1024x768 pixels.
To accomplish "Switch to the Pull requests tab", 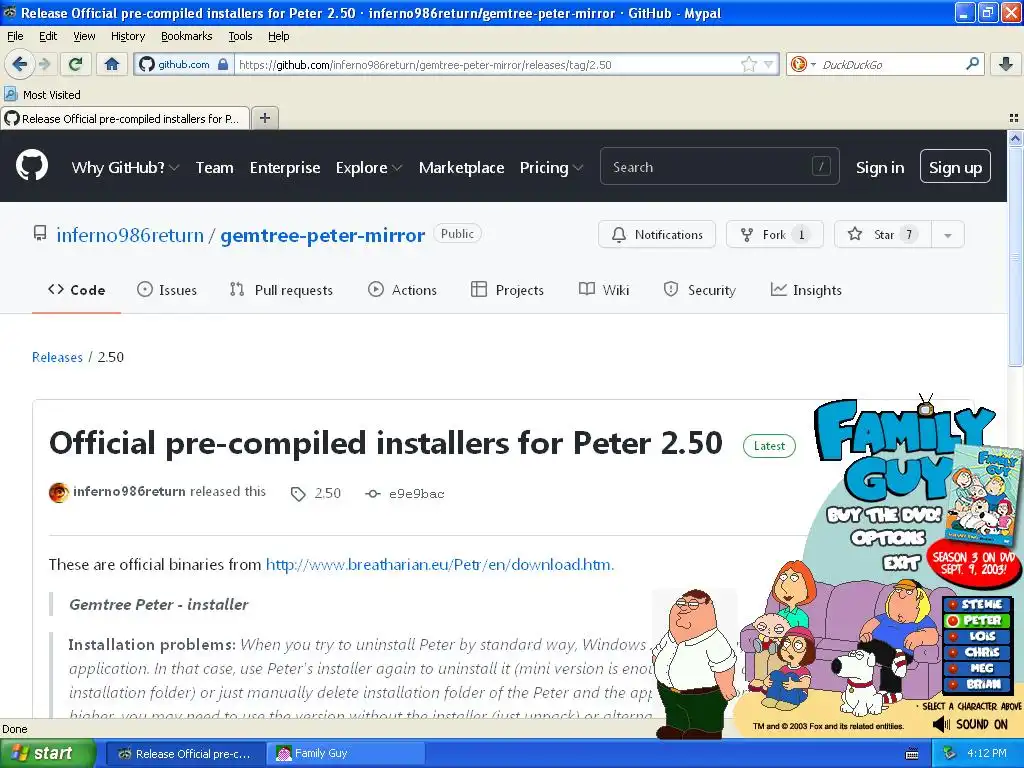I will tap(281, 290).
